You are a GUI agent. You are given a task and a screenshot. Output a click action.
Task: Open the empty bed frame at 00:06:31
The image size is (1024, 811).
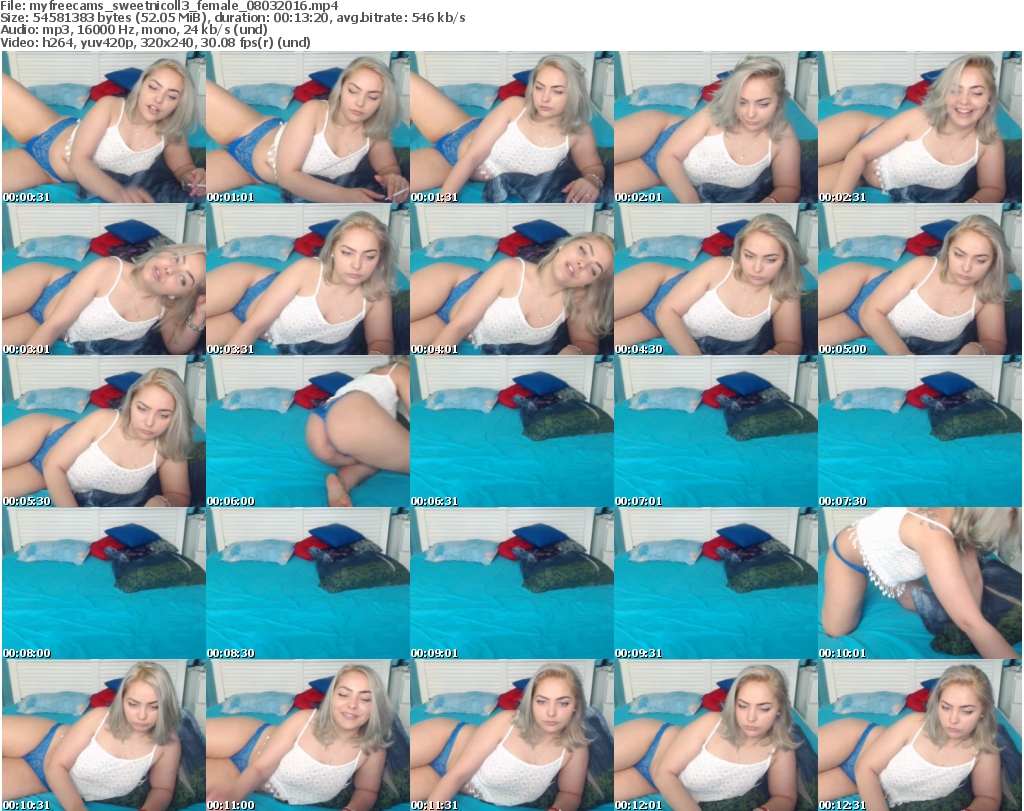pos(511,432)
